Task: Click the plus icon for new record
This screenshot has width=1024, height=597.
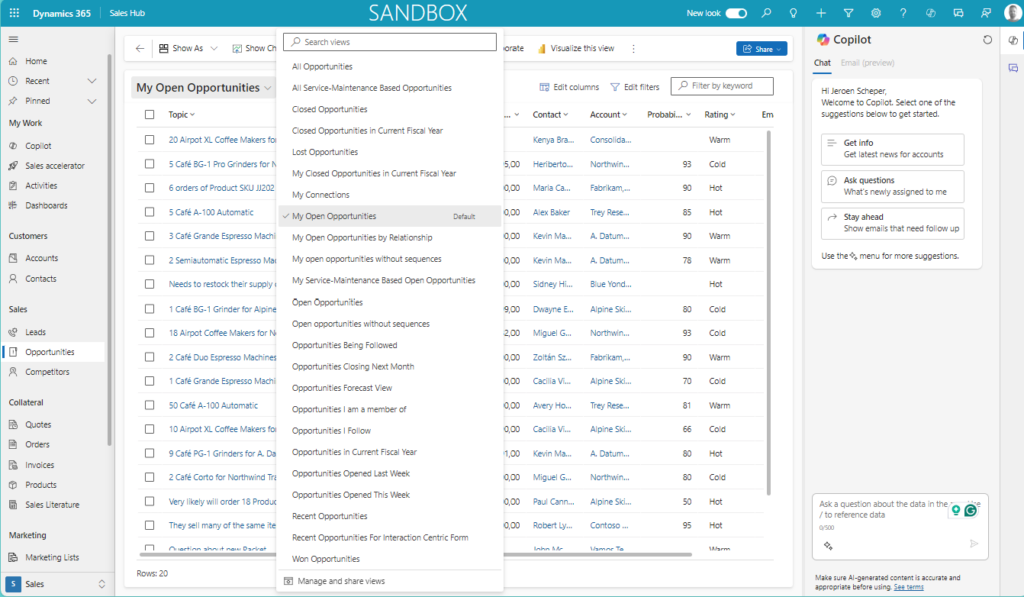Action: point(821,13)
